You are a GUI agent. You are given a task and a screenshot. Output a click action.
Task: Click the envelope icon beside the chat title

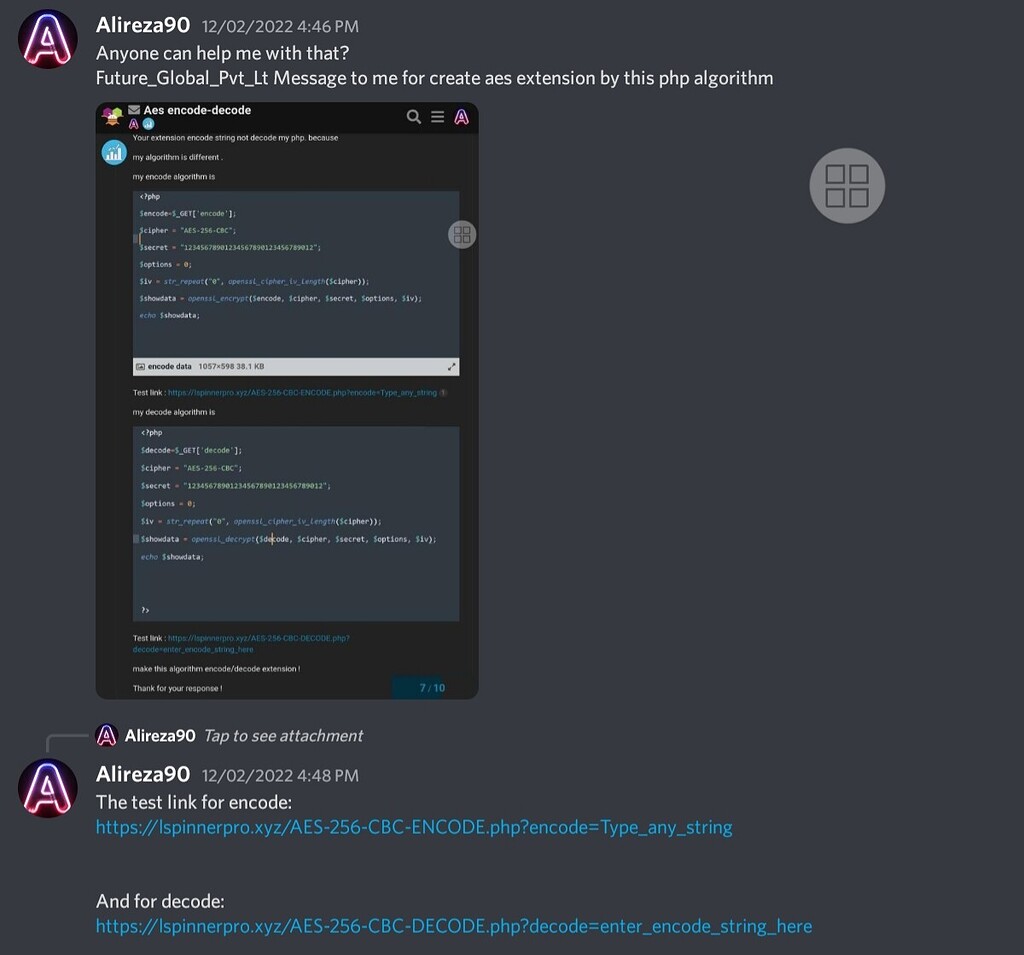pyautogui.click(x=133, y=110)
